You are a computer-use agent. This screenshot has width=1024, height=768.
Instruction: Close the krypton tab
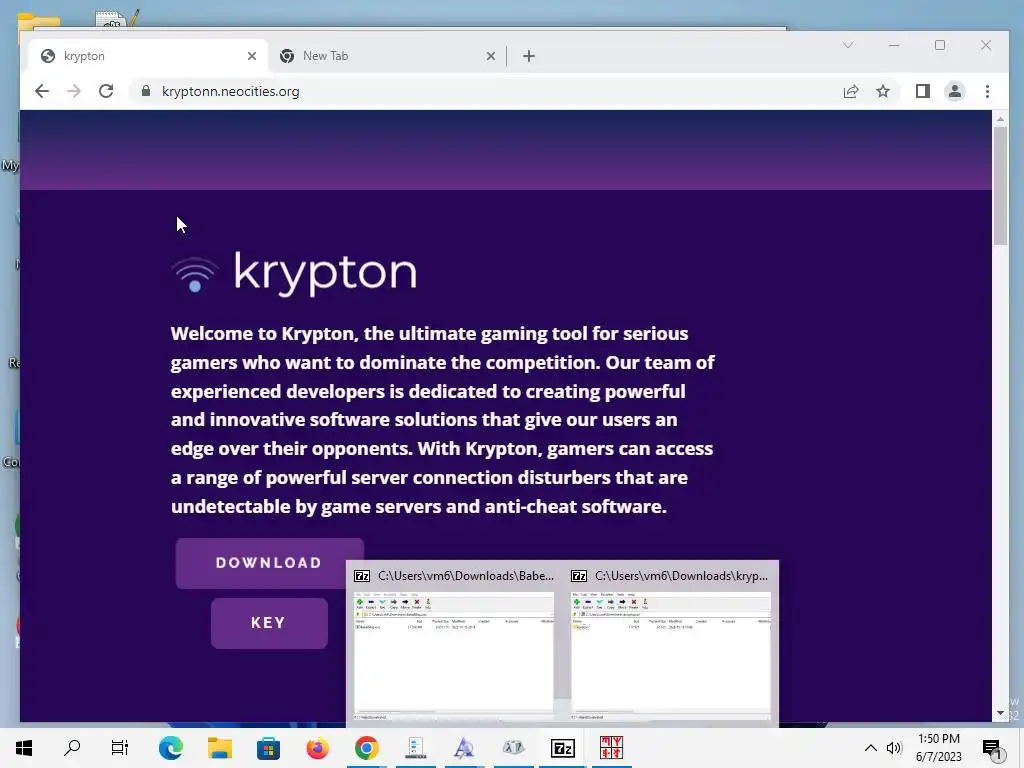(x=252, y=56)
